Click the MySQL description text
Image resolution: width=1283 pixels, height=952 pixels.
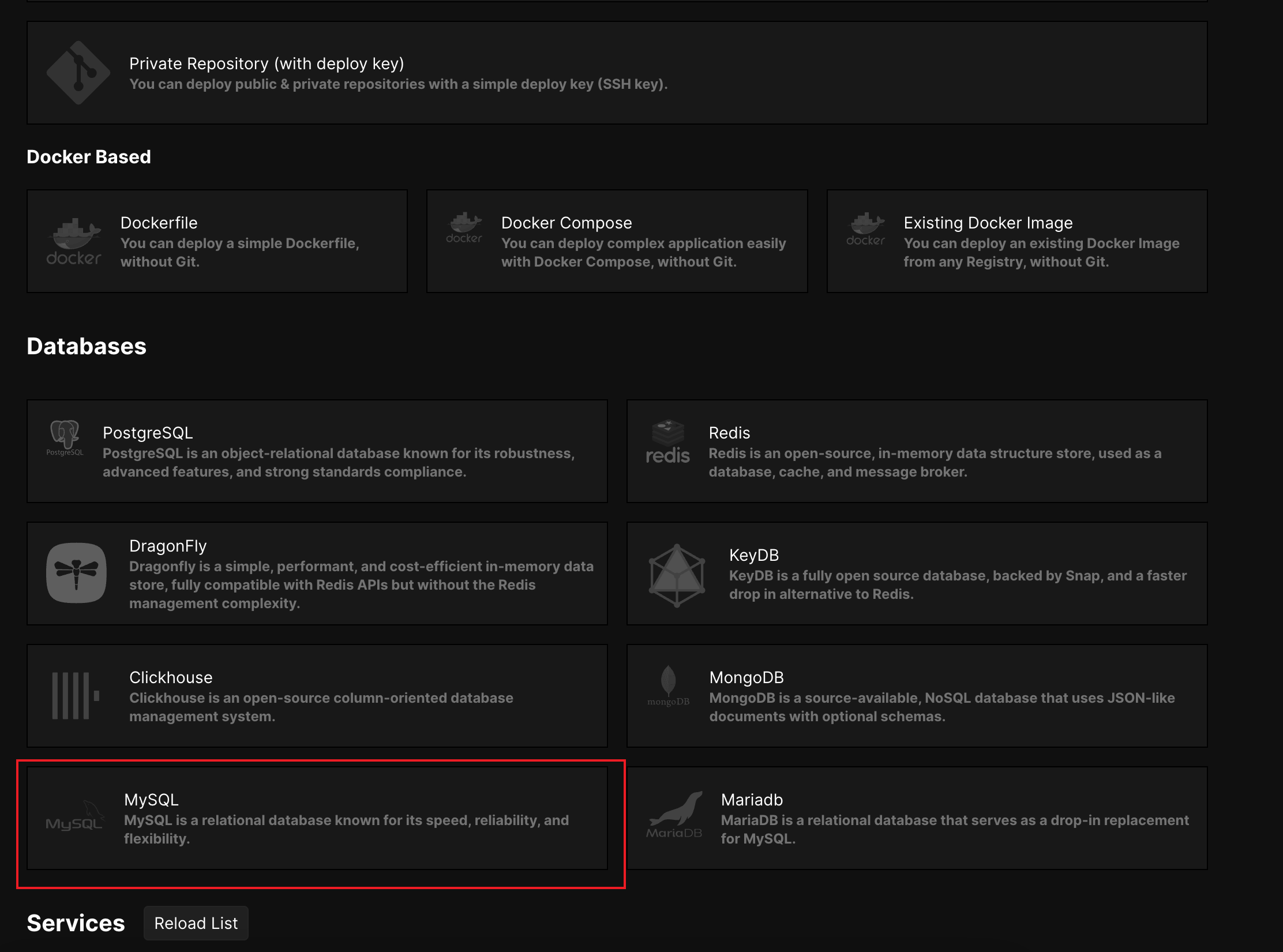point(346,829)
